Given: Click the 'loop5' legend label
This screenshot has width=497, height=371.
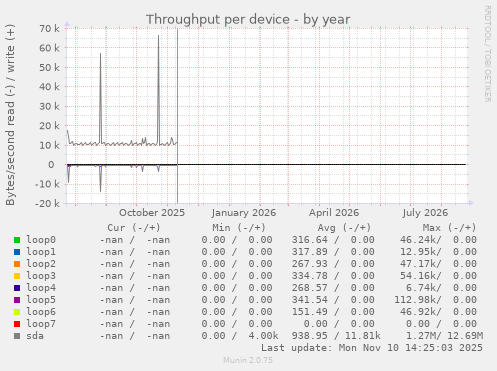Looking at the screenshot, I should click(x=41, y=300).
